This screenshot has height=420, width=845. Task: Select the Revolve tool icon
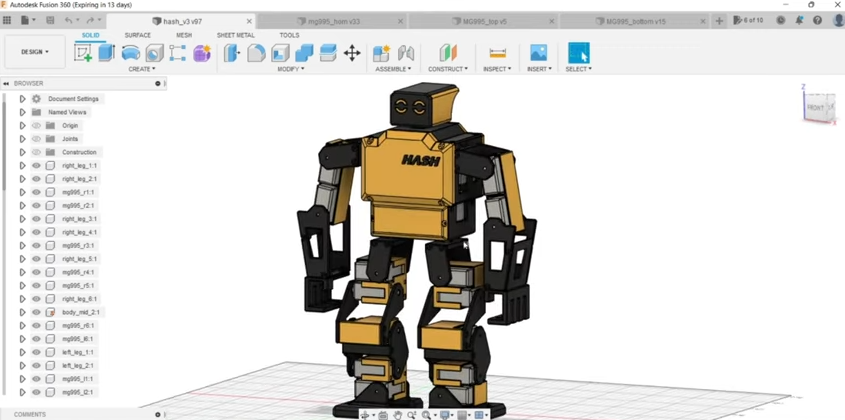click(130, 53)
